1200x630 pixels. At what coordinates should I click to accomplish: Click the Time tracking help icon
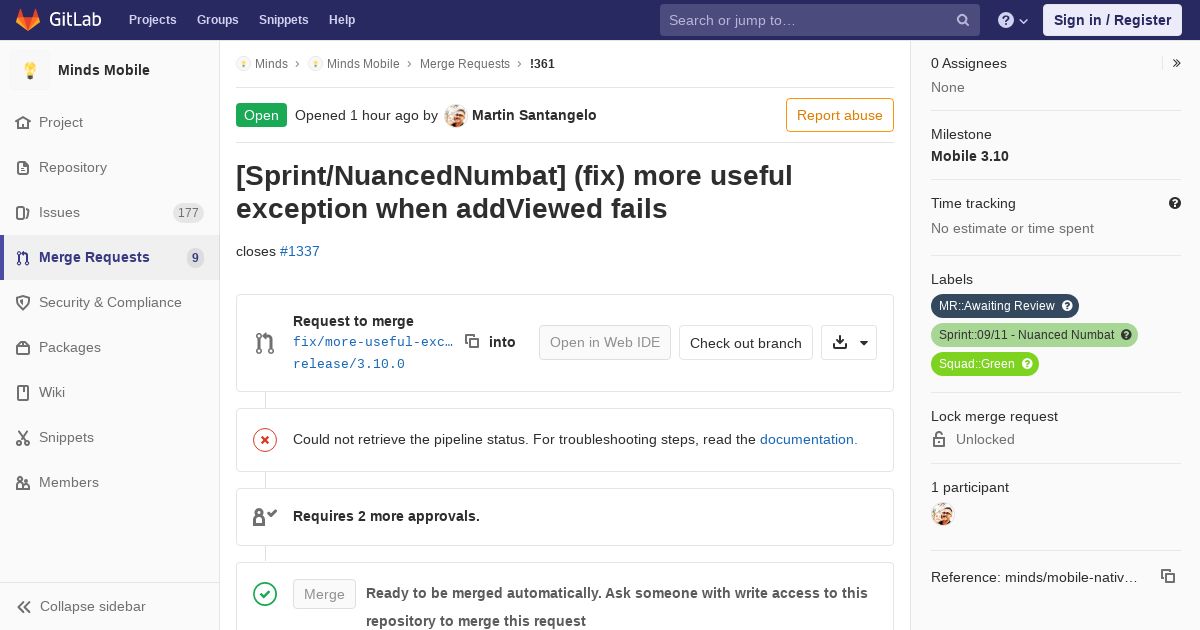click(1175, 203)
